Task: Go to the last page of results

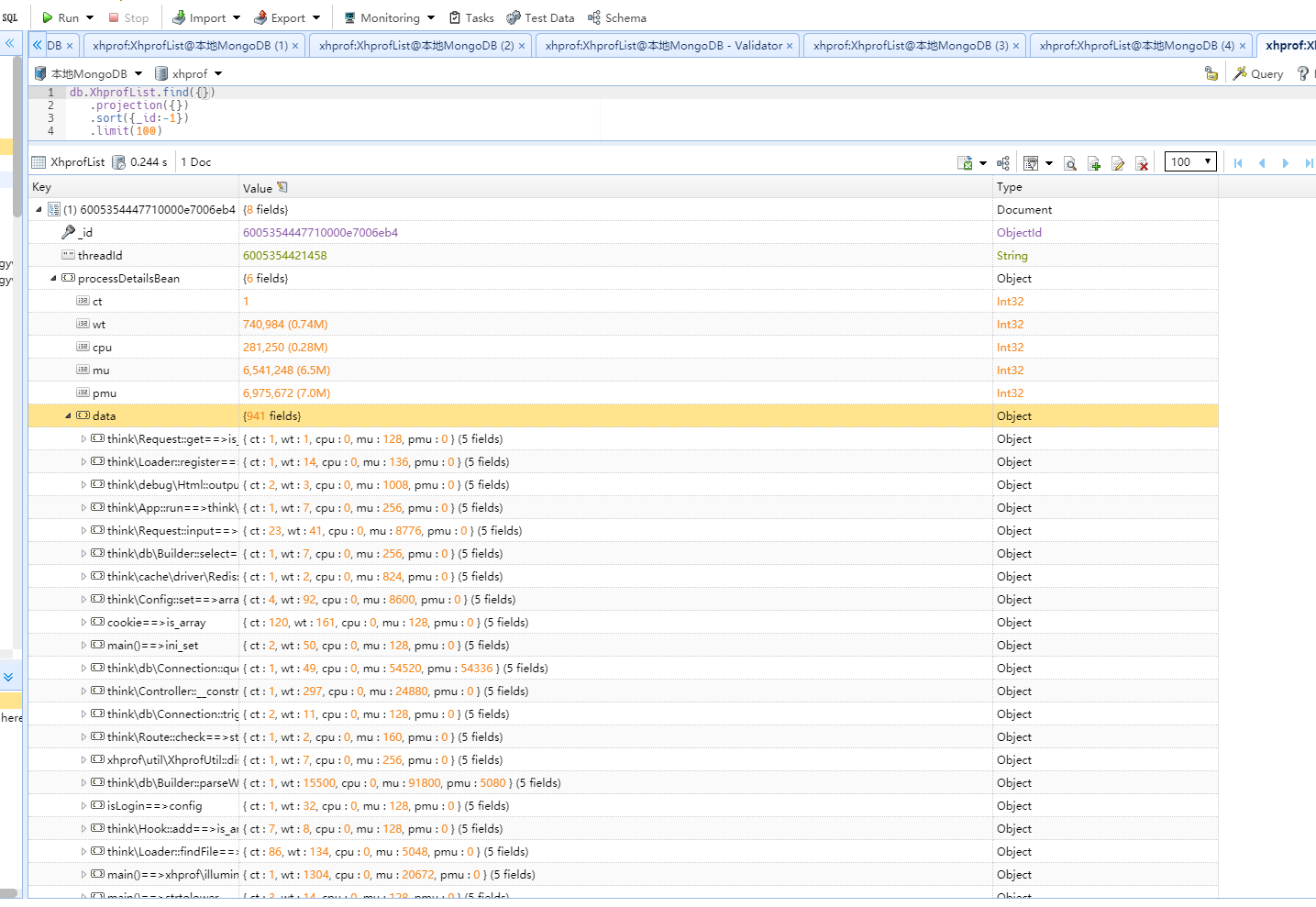Action: (x=1309, y=163)
